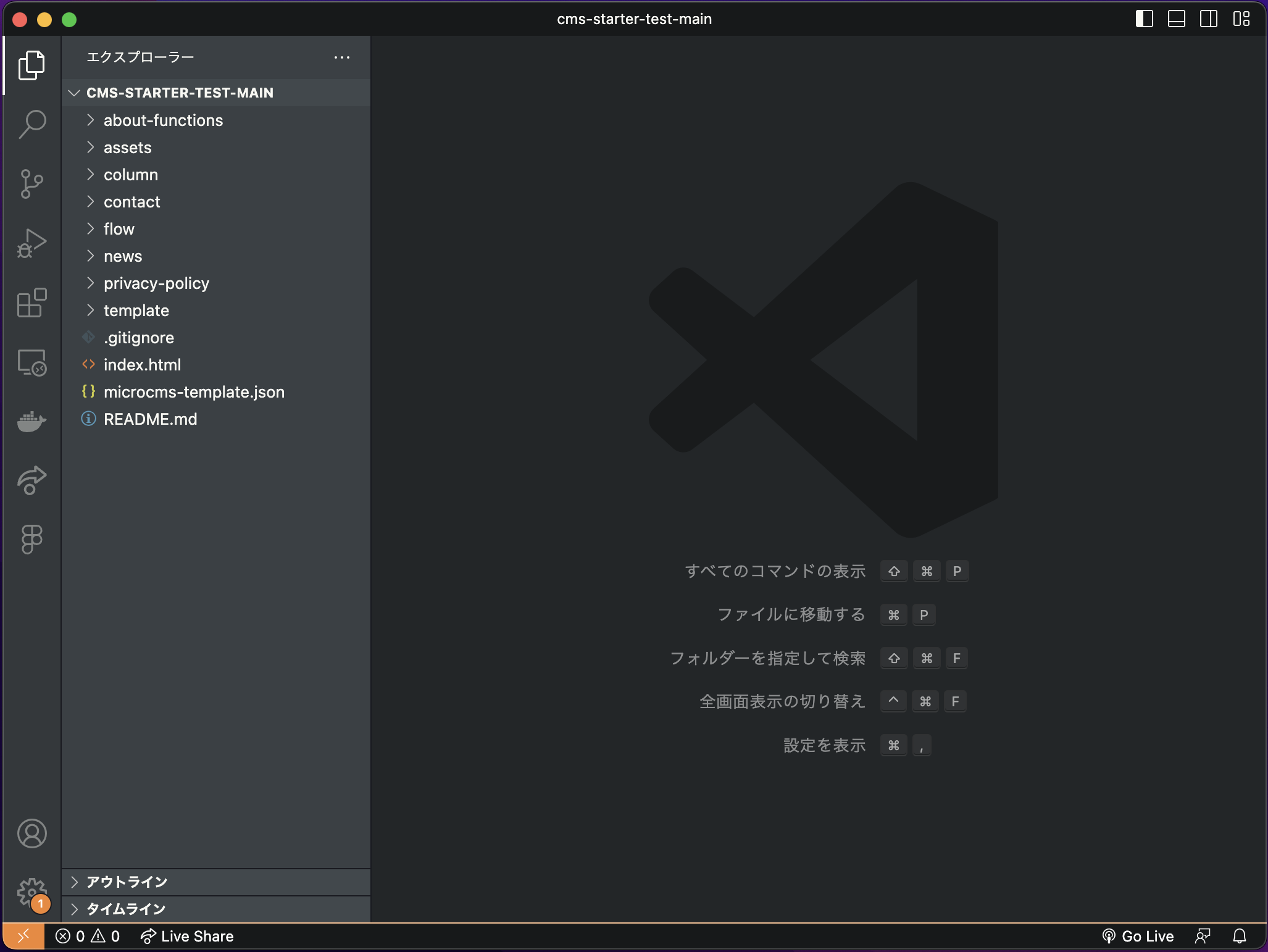Click the フォルダーを指定して検索 hint text
The image size is (1268, 952).
click(768, 658)
